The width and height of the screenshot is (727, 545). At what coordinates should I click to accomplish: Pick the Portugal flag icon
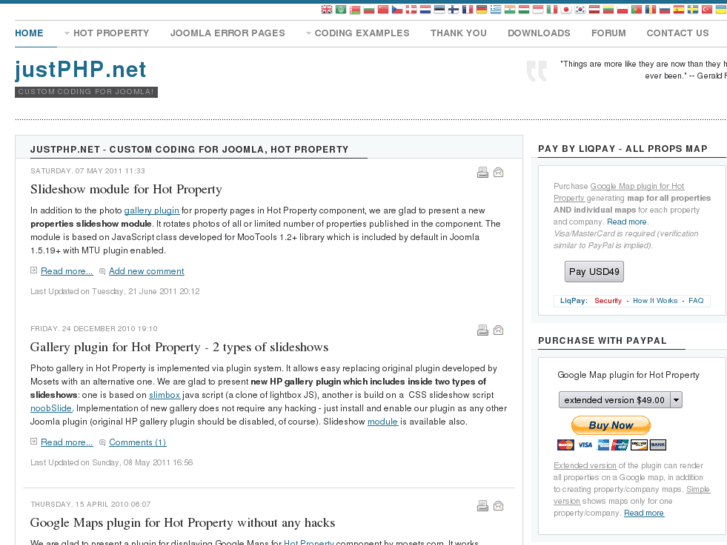click(x=636, y=9)
